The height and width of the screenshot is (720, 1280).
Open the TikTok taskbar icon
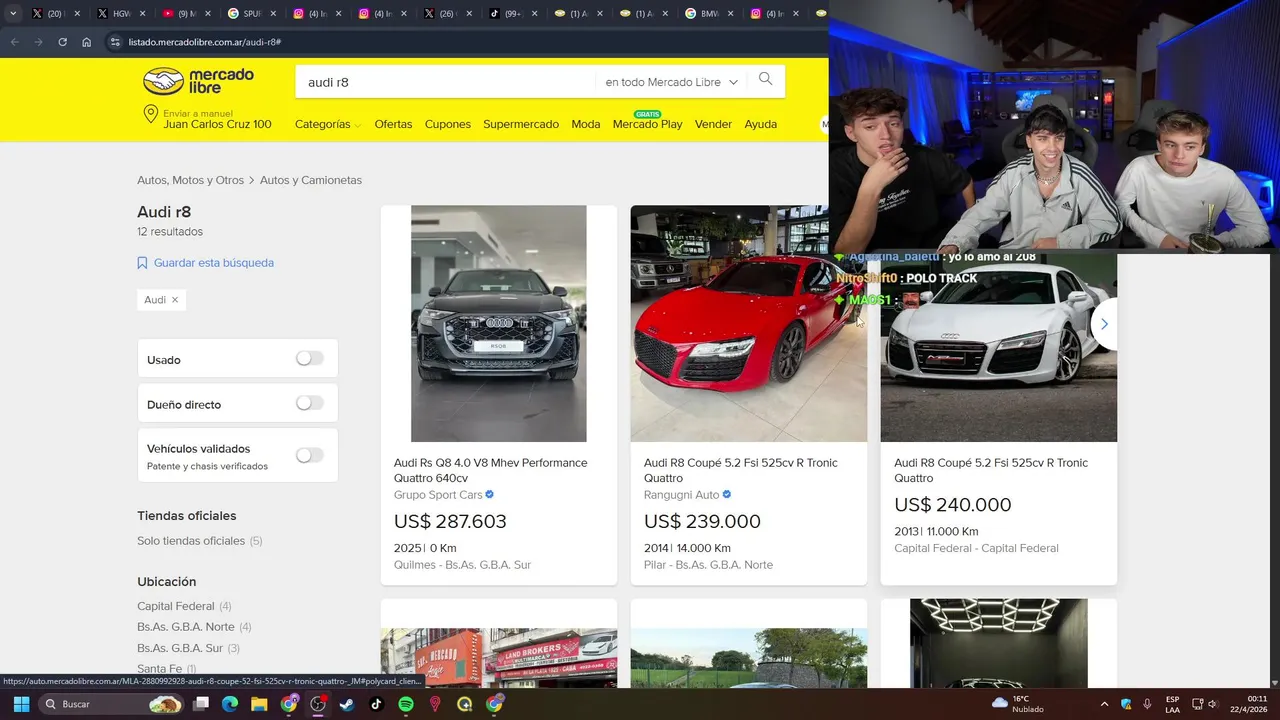[376, 704]
